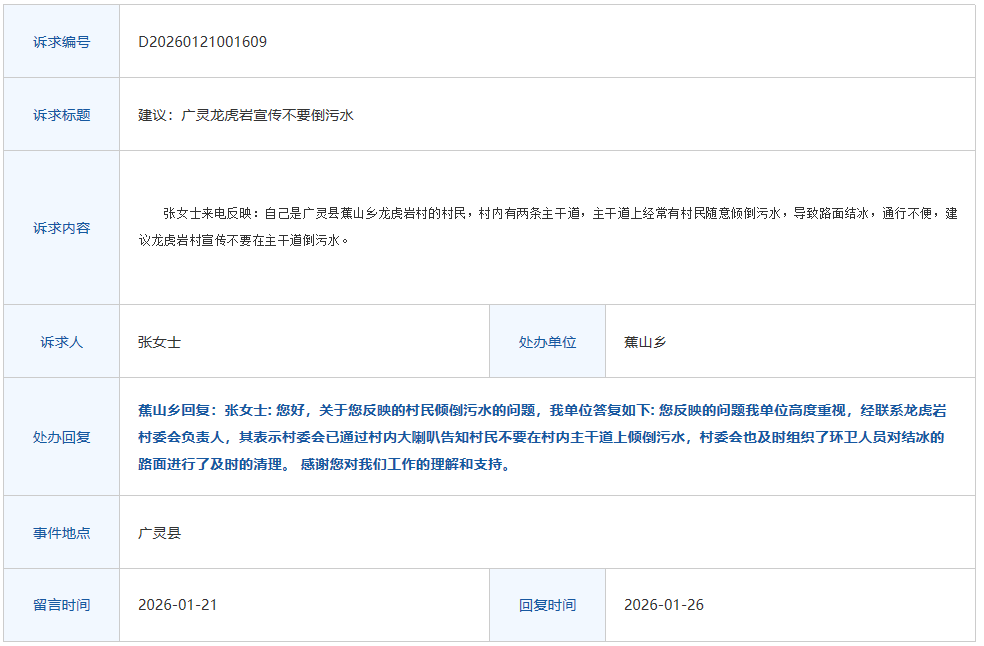Select the complaint number D20260121001609
984x646 pixels.
point(202,42)
